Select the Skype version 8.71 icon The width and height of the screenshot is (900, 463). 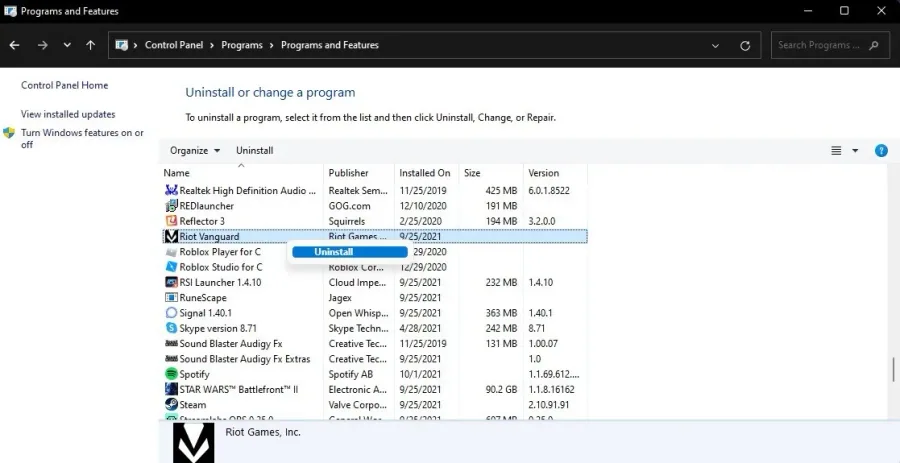click(x=171, y=328)
